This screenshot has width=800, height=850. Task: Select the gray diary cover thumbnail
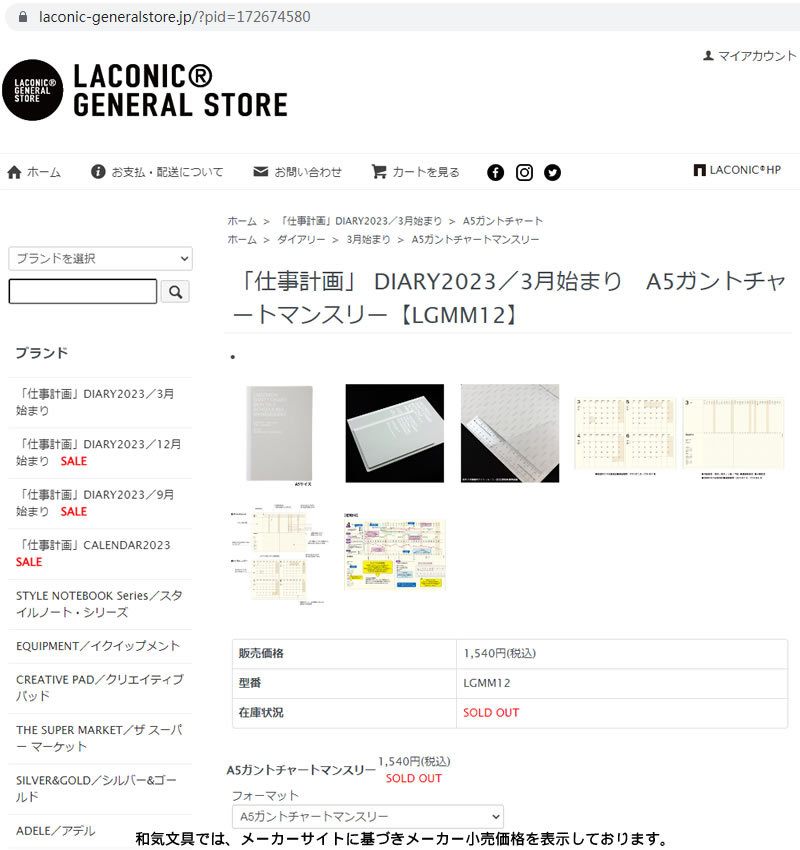[279, 434]
